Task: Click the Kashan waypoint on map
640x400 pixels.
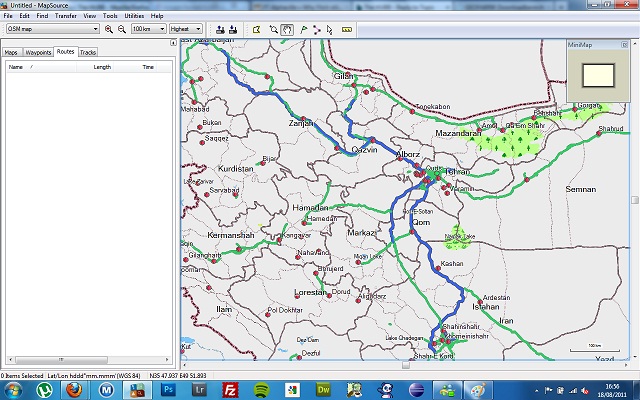Action: (x=438, y=268)
